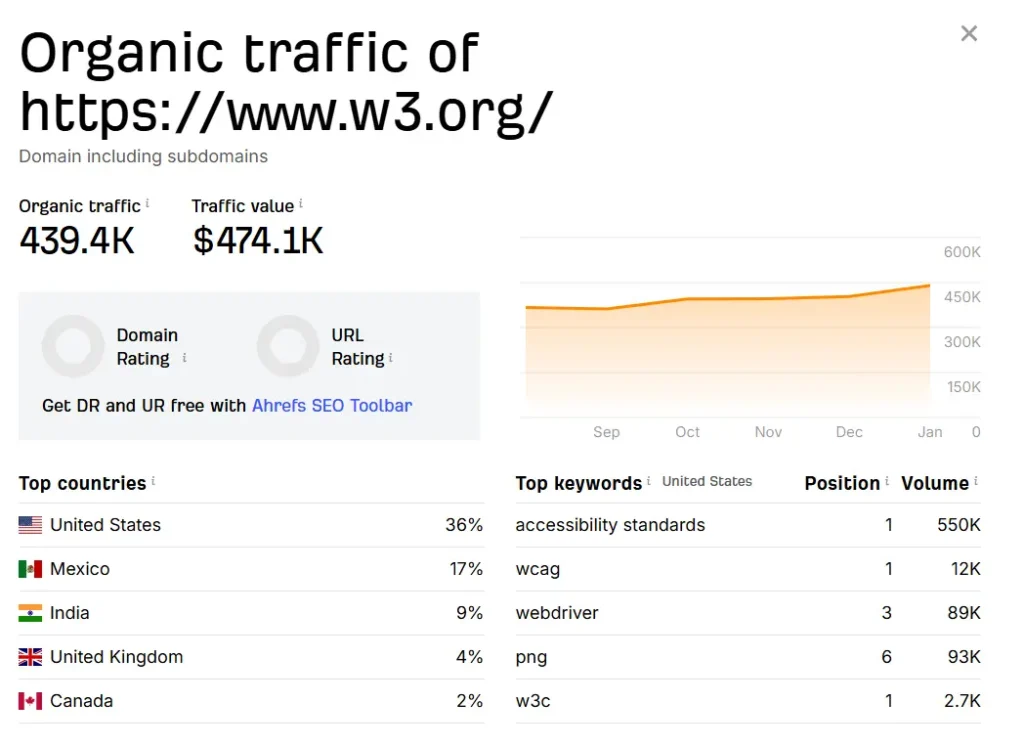Click the India flag icon

click(x=30, y=613)
